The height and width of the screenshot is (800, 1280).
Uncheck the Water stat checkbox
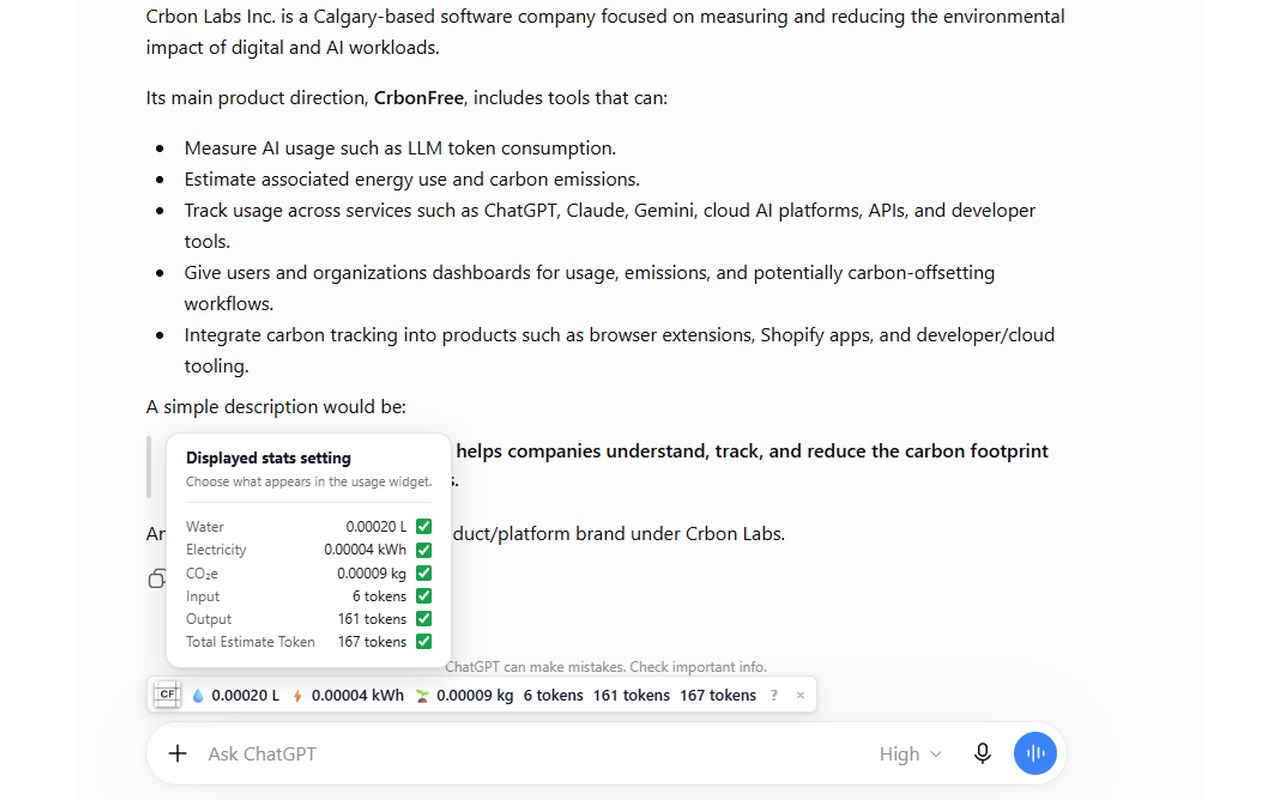424,526
